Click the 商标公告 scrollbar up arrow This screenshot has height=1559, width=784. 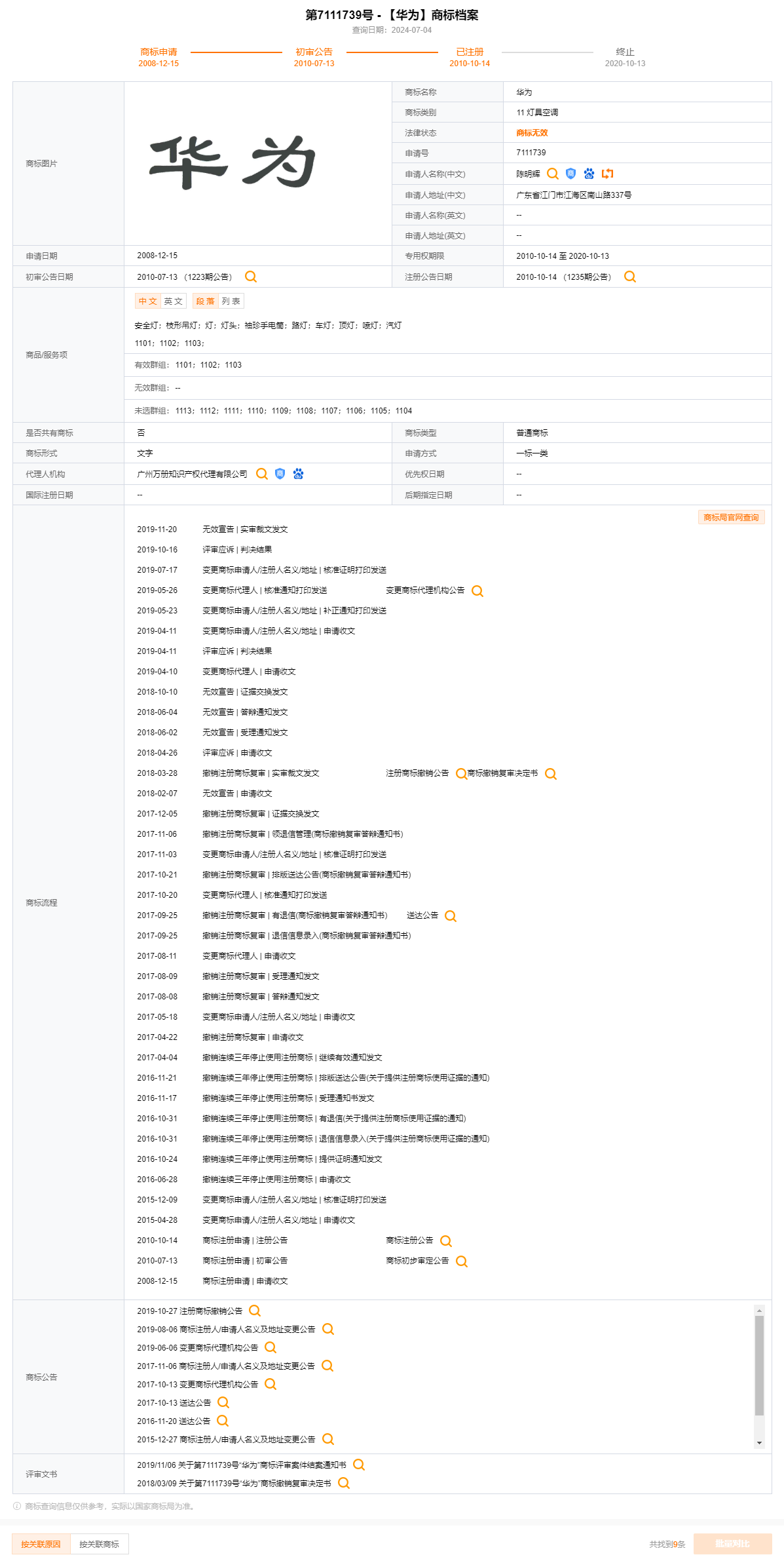click(x=759, y=1311)
